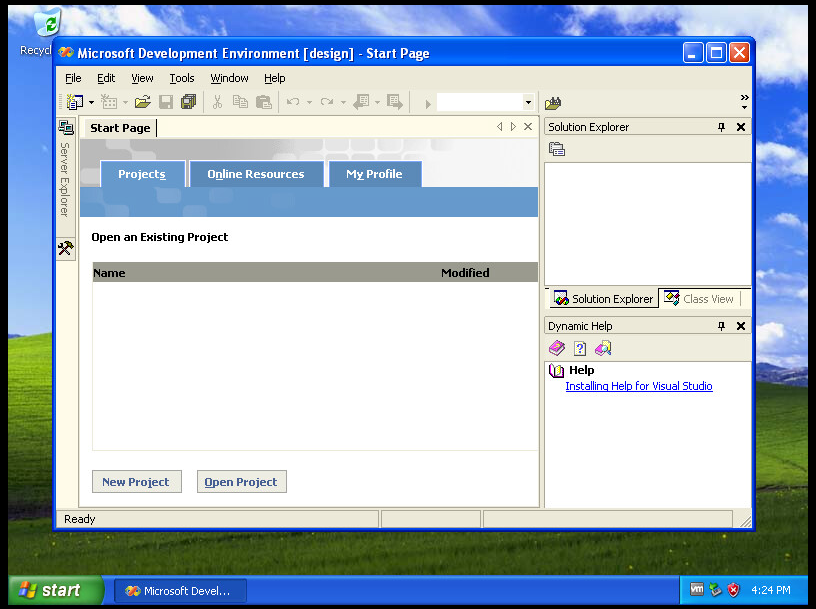Open the File menu

[x=73, y=78]
